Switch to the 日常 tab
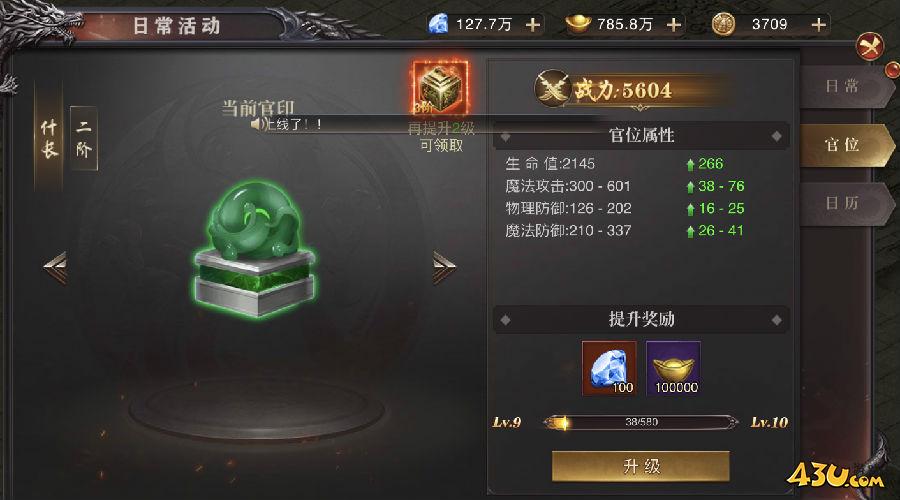 [x=843, y=87]
